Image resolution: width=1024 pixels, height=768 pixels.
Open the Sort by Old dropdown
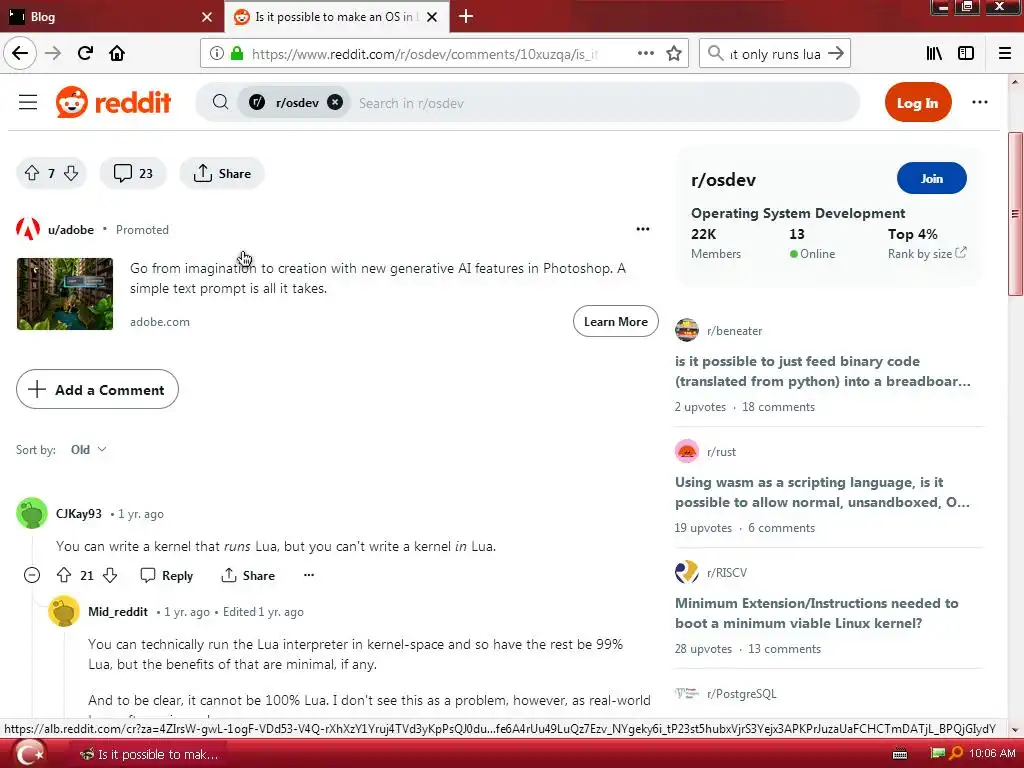[x=89, y=450]
